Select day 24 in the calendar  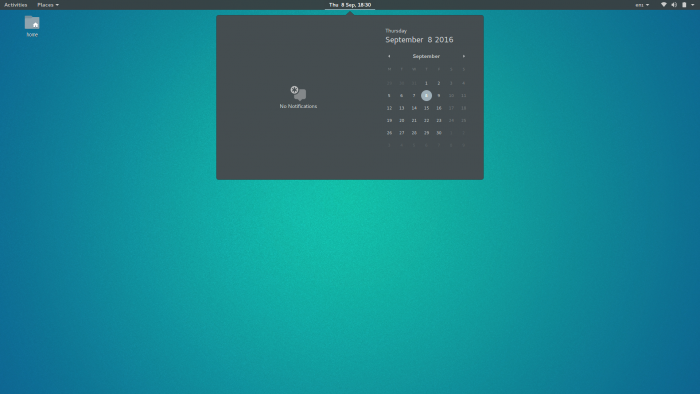[451, 120]
